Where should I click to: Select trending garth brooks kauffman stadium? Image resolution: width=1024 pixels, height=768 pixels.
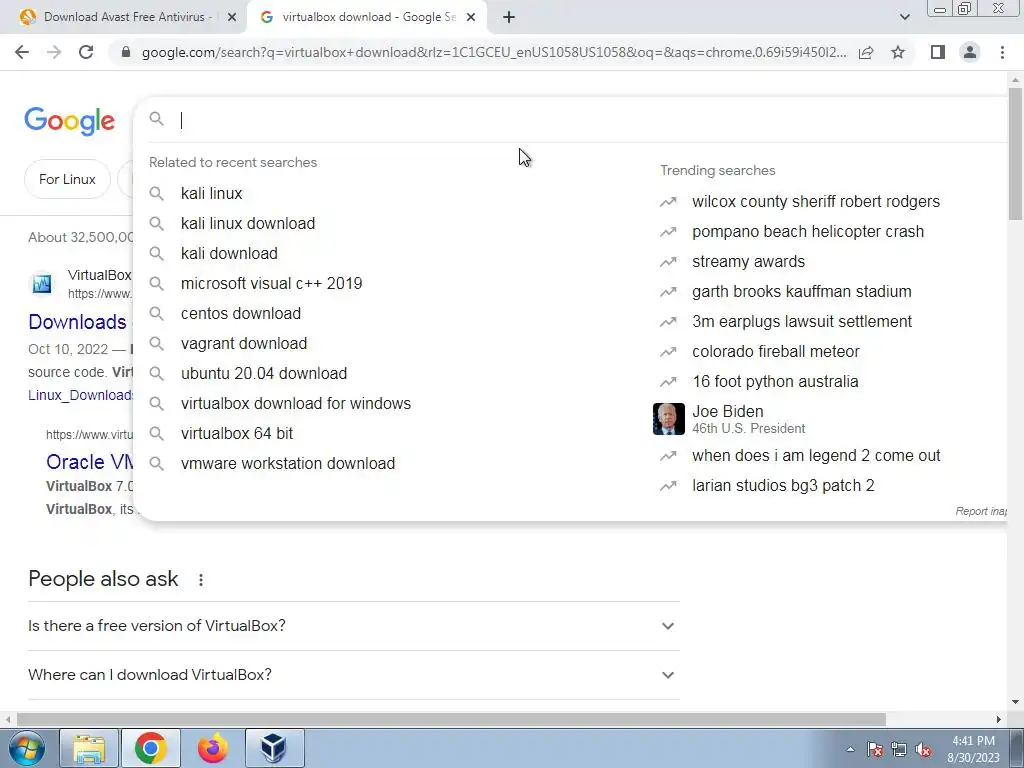[x=801, y=292]
